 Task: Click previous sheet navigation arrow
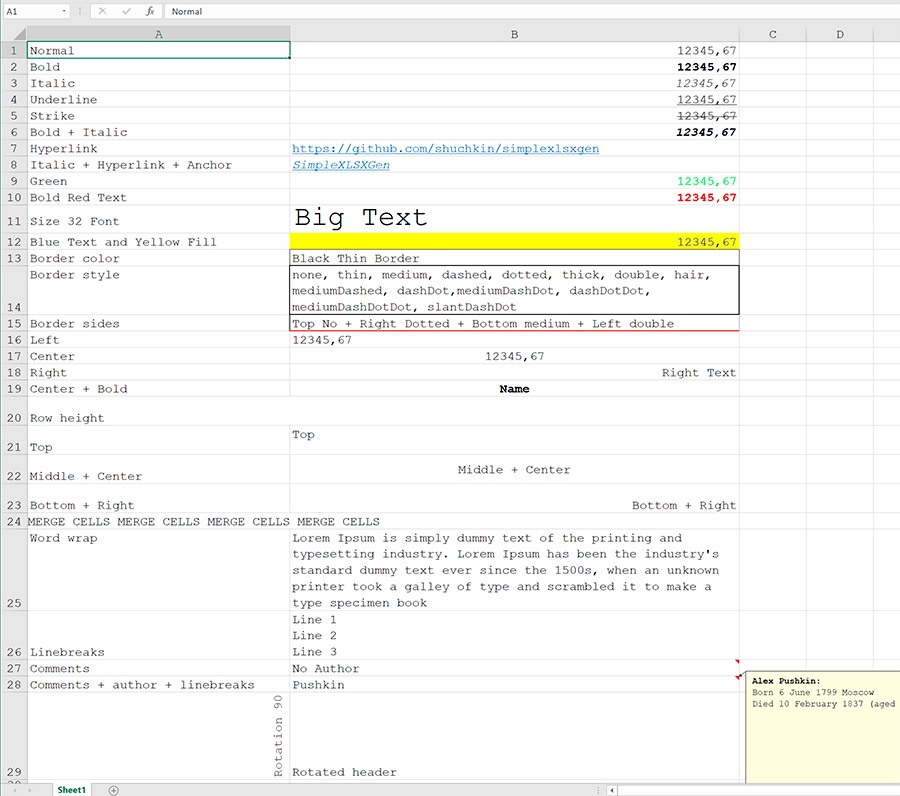point(14,790)
